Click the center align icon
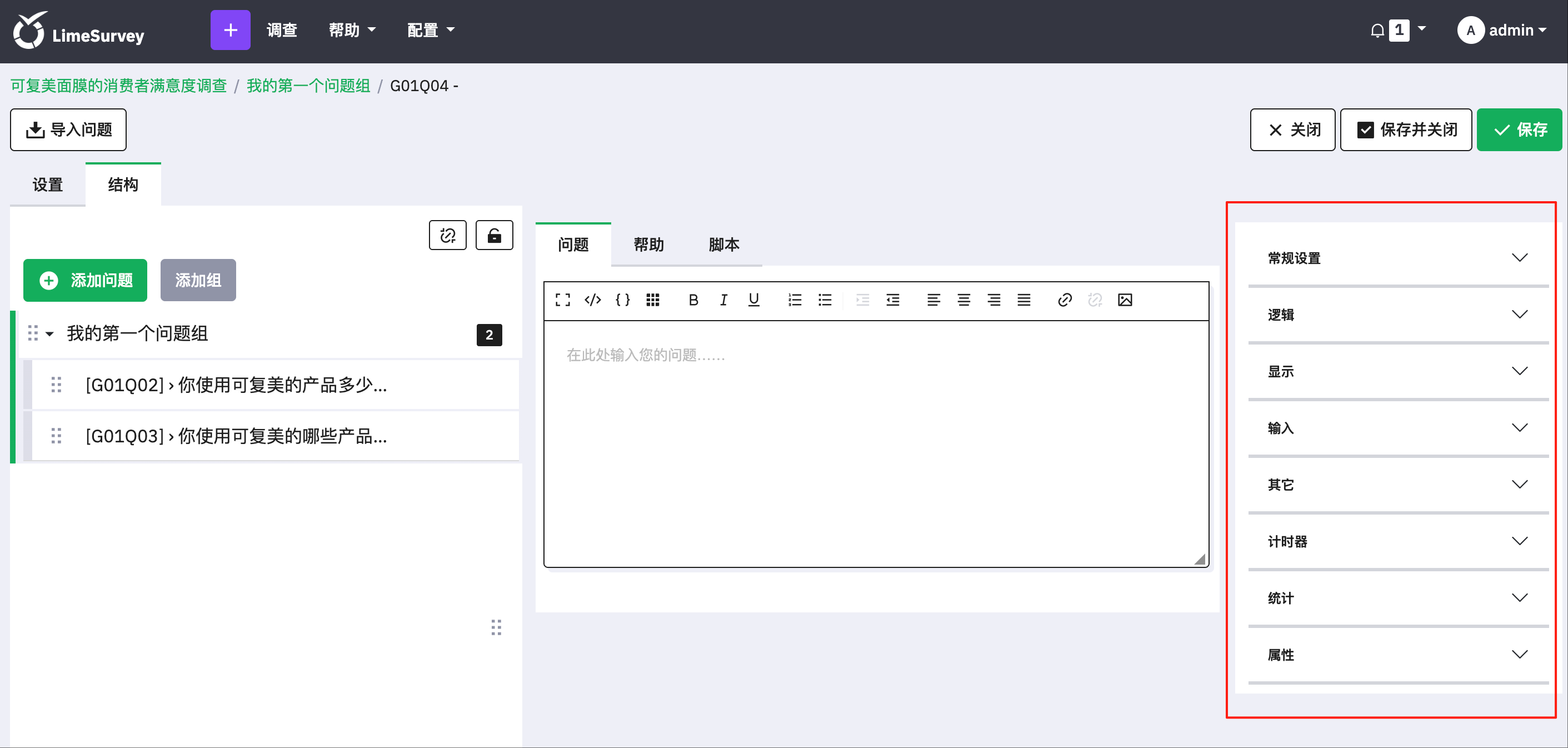 963,300
